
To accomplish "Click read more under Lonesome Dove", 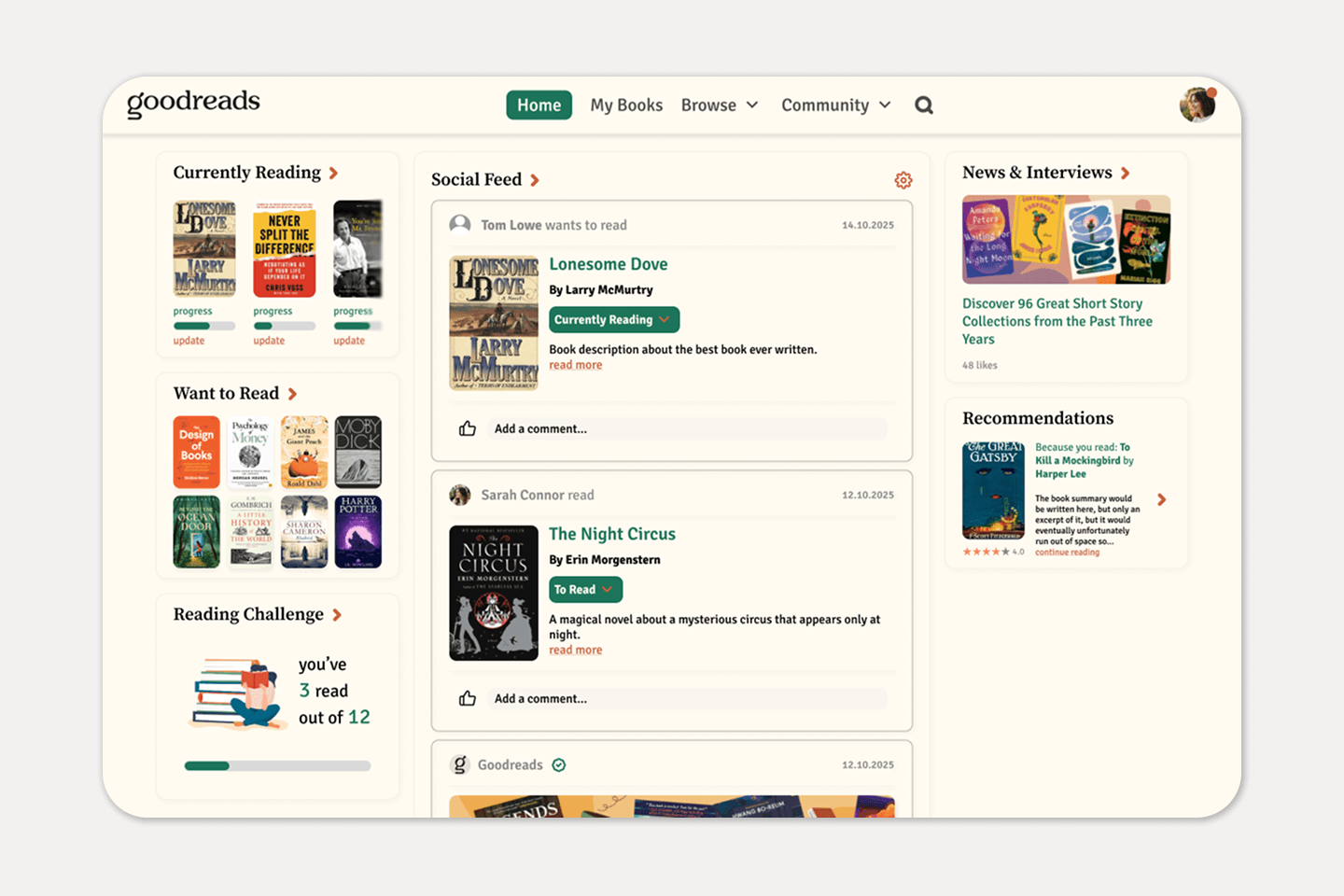I will click(x=576, y=365).
